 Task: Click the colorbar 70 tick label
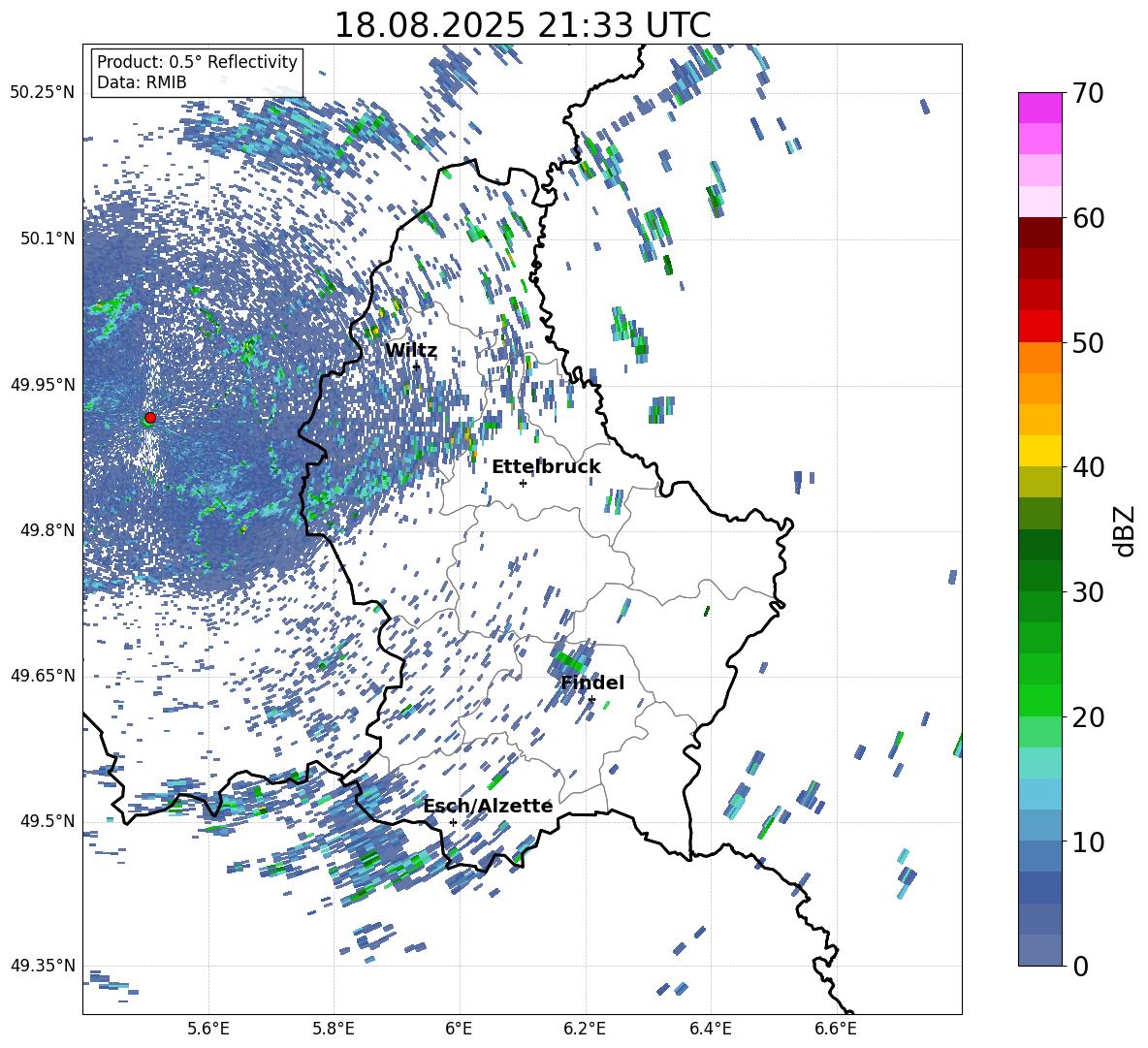pyautogui.click(x=1088, y=93)
